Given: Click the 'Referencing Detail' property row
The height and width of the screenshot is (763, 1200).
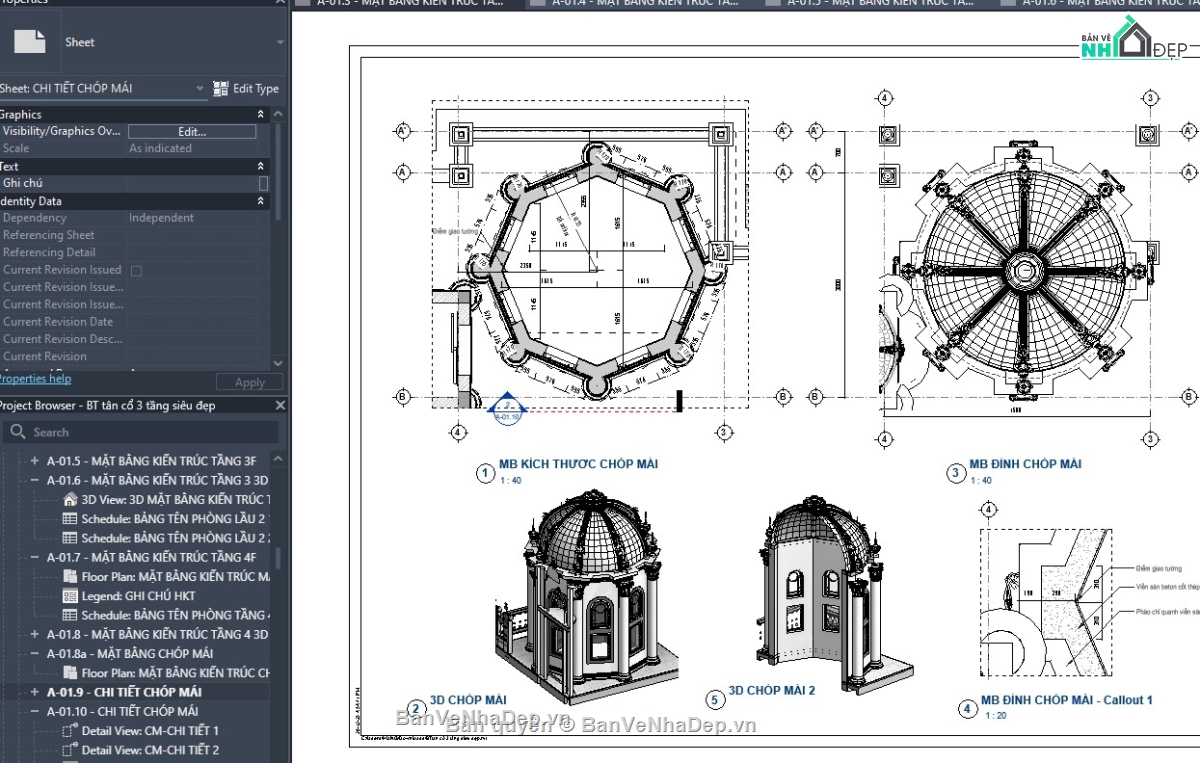Looking at the screenshot, I should click(x=135, y=252).
